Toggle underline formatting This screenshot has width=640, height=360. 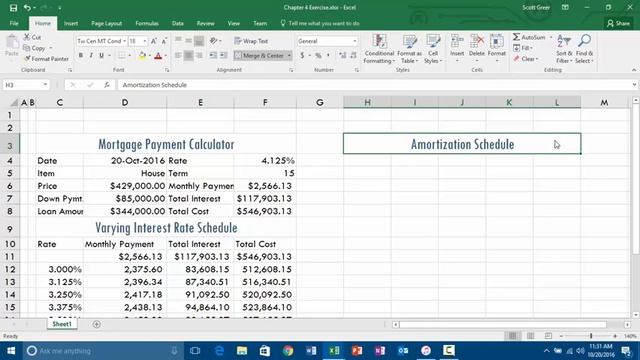101,56
